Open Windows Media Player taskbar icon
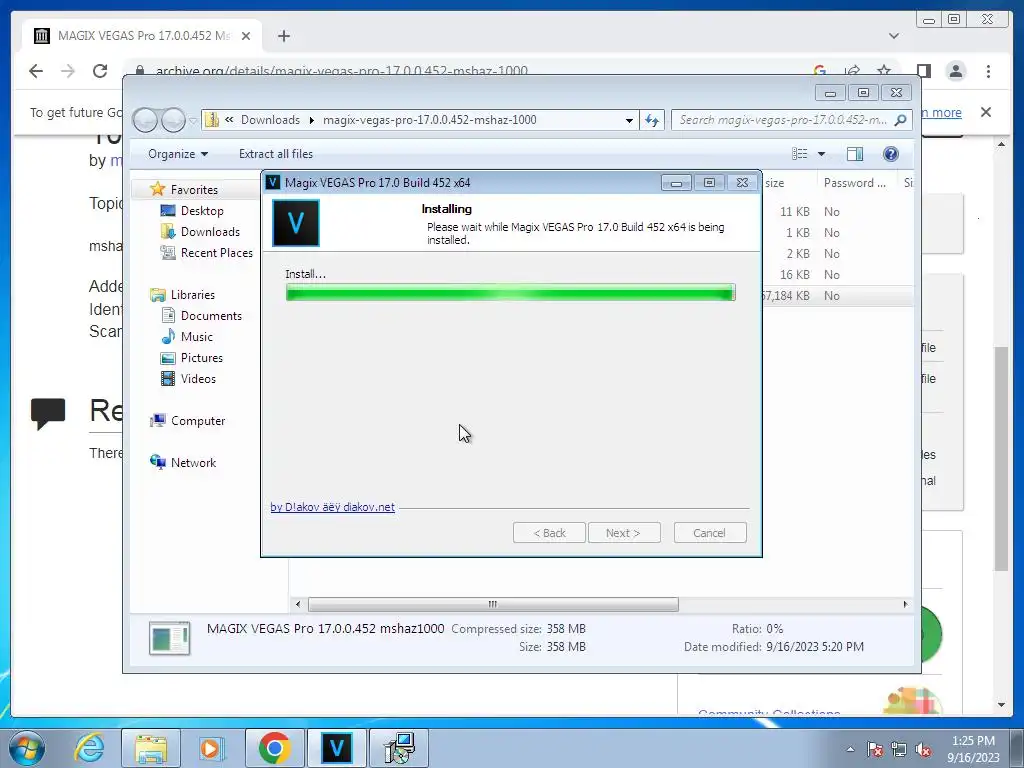The image size is (1024, 768). [x=211, y=748]
